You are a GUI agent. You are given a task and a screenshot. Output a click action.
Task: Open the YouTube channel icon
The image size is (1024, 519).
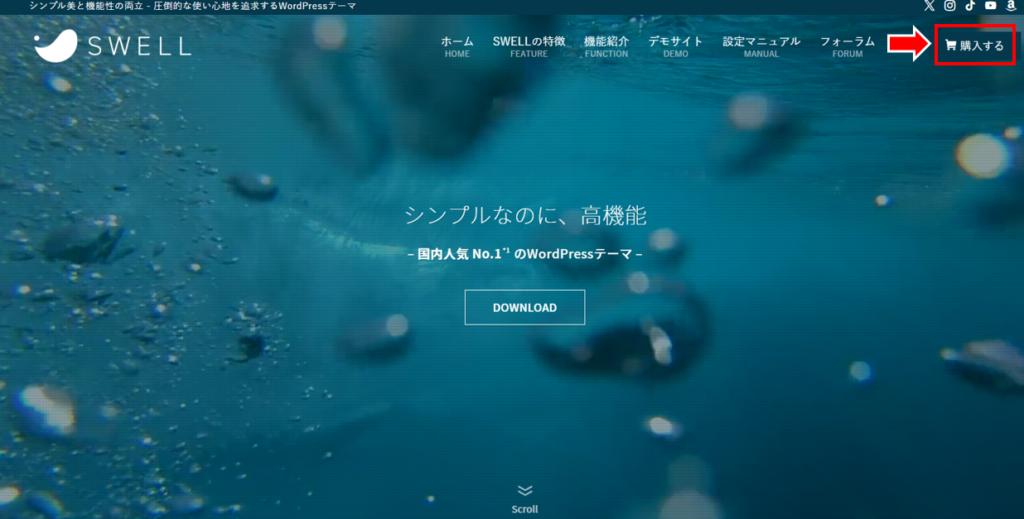(990, 6)
